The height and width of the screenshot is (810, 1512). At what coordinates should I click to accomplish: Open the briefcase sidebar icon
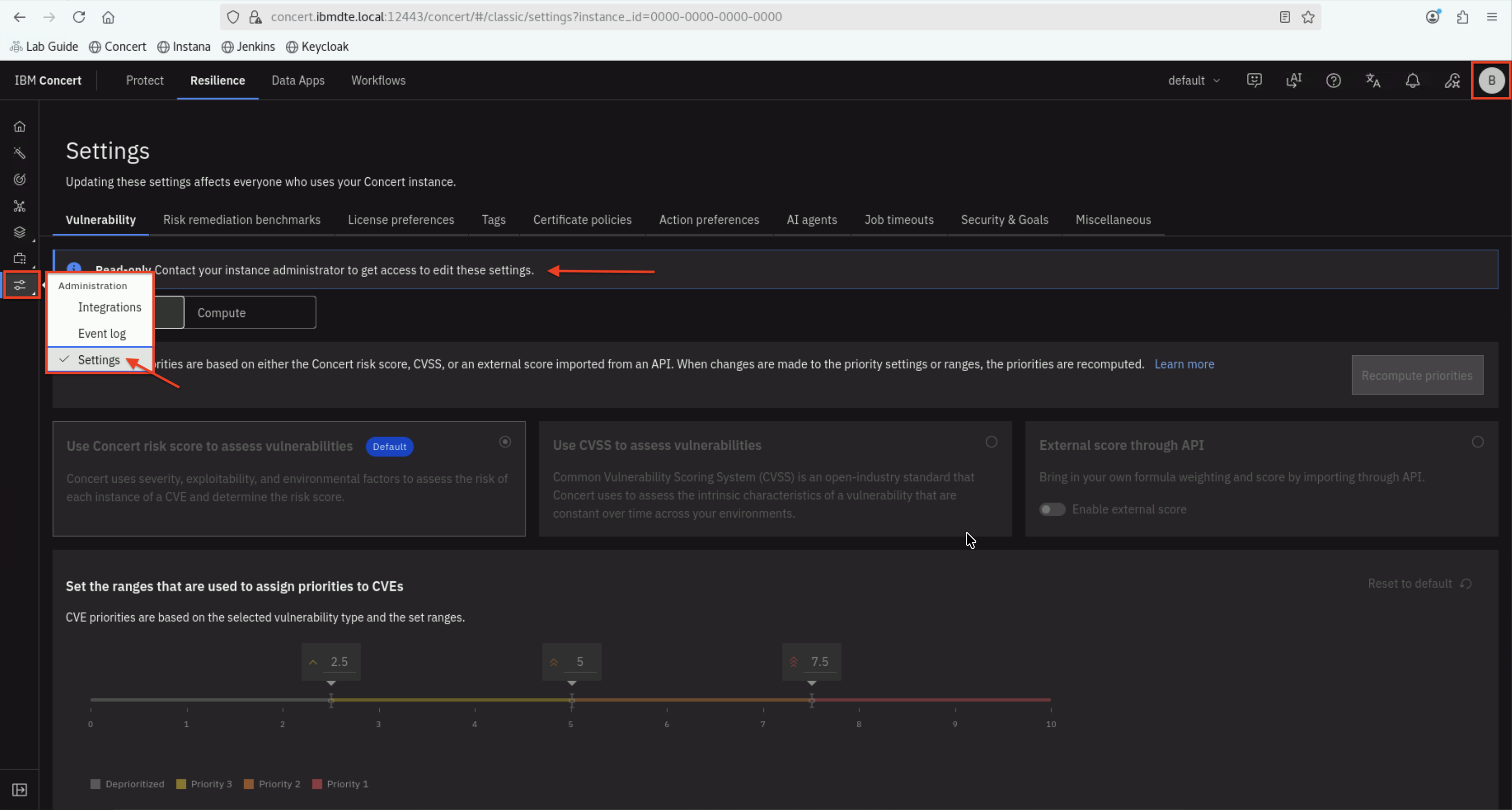[x=19, y=258]
